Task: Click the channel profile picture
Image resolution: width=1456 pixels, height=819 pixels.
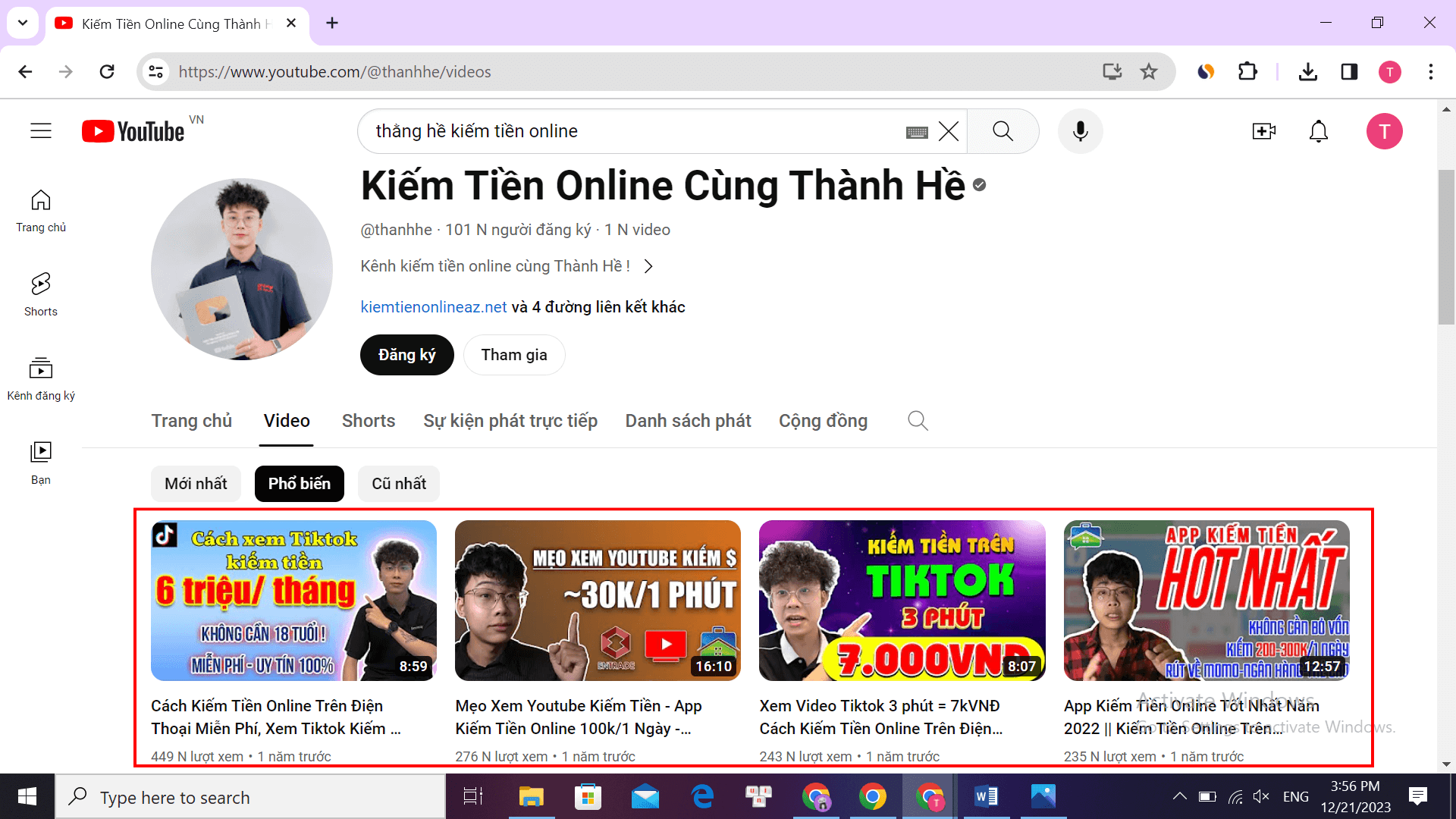Action: (x=242, y=269)
